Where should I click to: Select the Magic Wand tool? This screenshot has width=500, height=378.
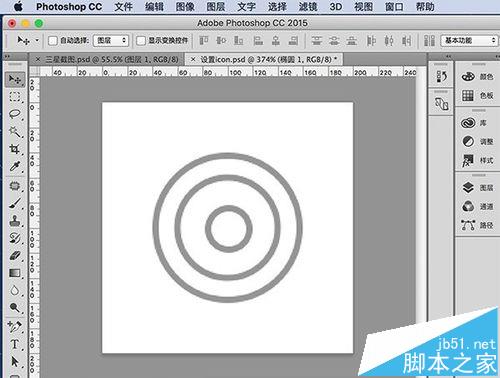tap(15, 132)
